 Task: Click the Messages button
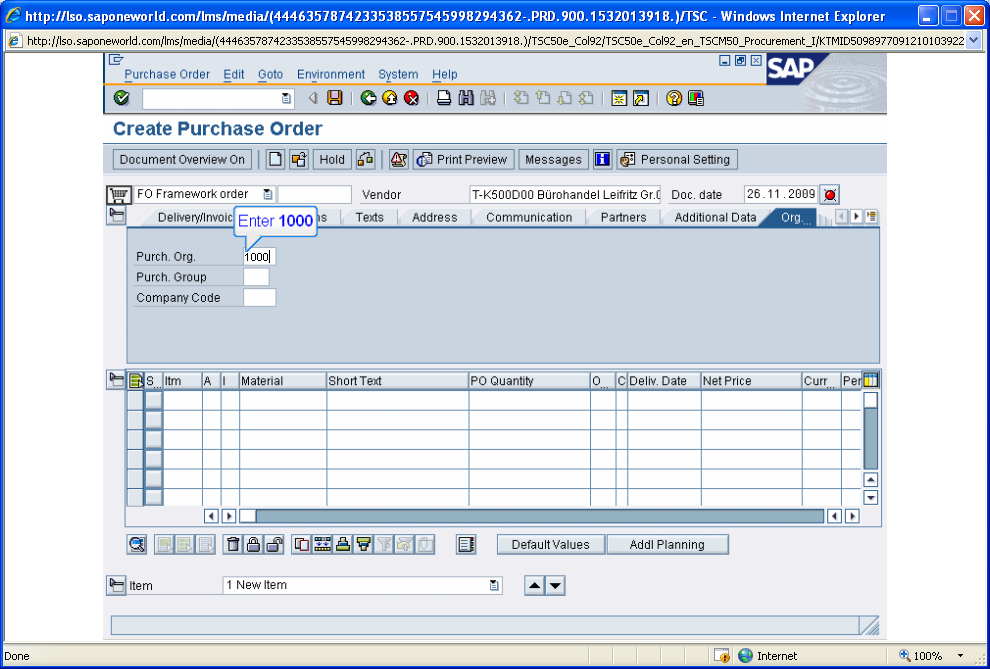(553, 160)
